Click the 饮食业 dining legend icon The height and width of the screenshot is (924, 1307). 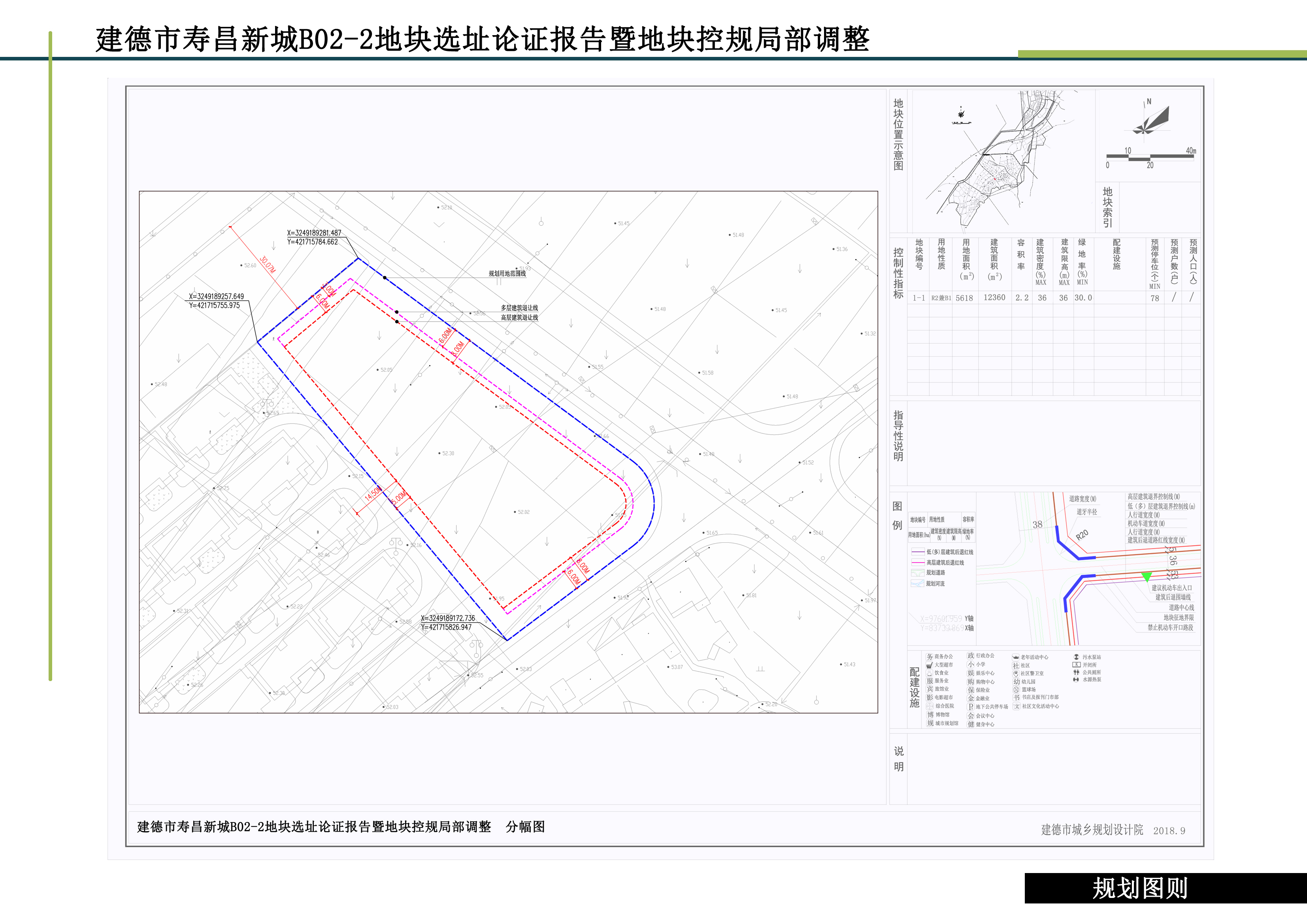tap(930, 673)
